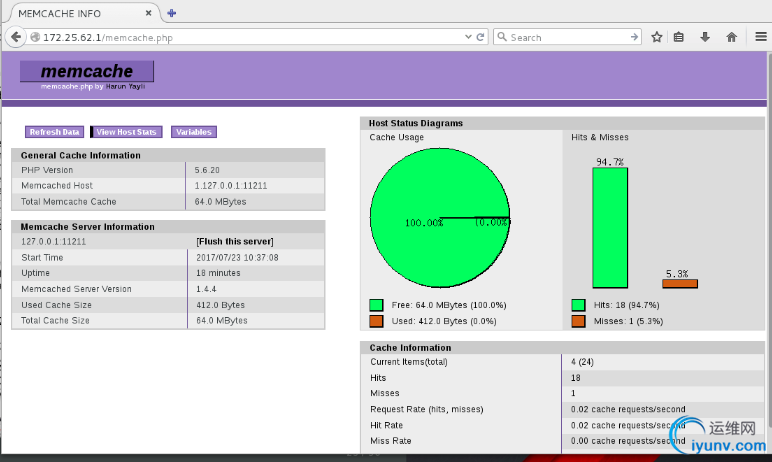Click the green Hits legend swatch
Viewport: 772px width, 462px height.
[x=578, y=305]
